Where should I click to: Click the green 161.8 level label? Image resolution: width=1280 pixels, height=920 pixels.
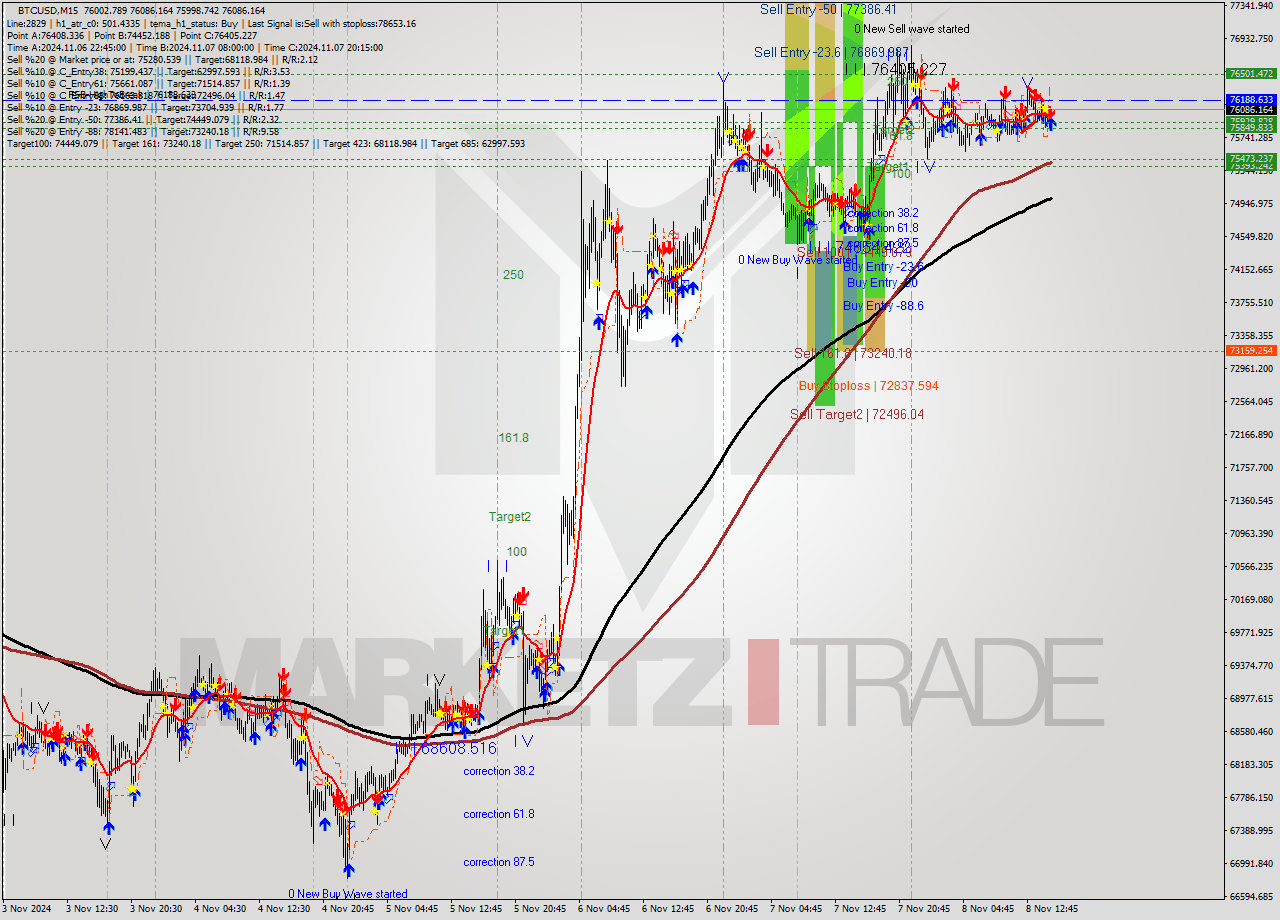[513, 437]
